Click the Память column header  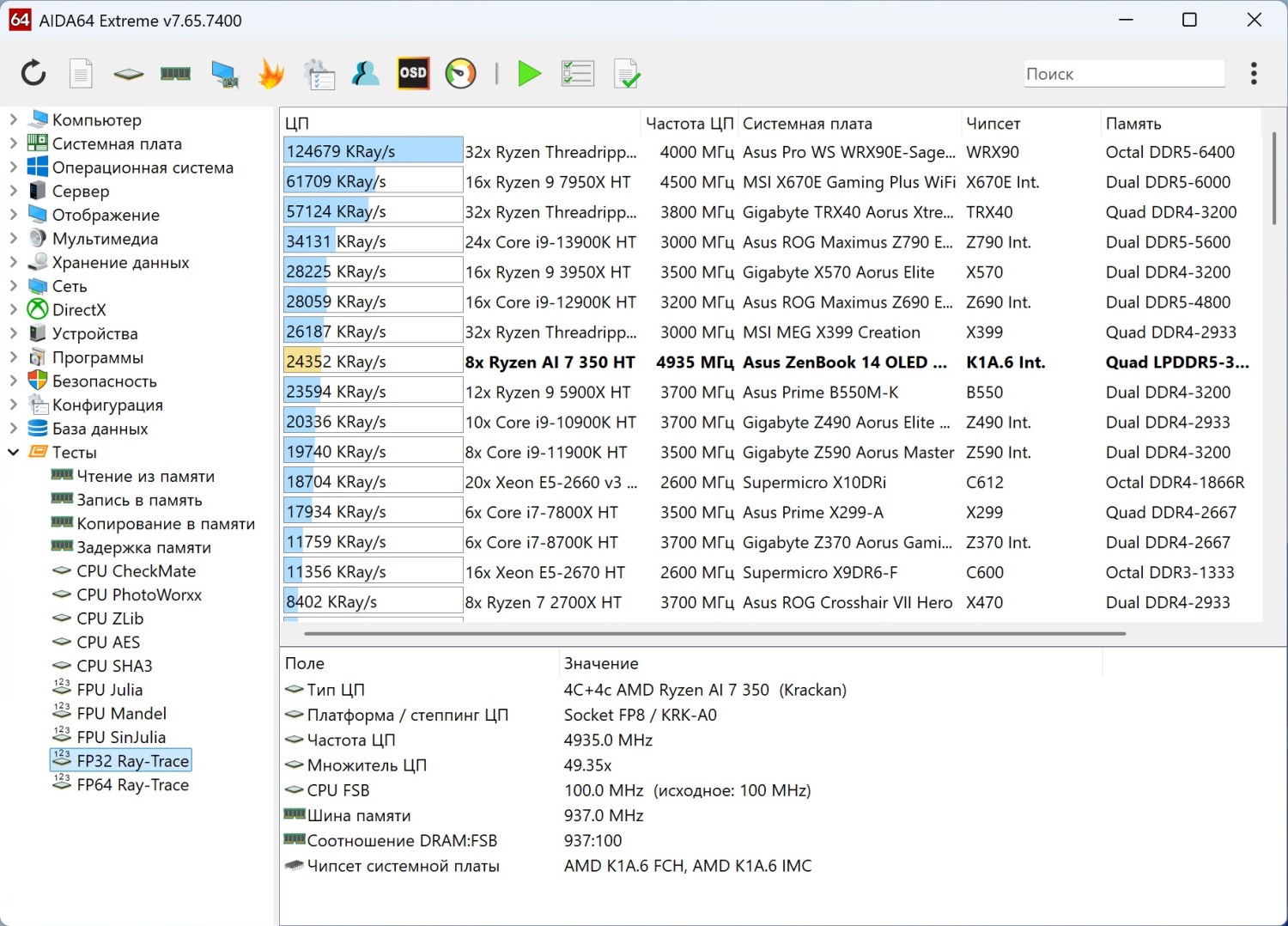pos(1133,124)
